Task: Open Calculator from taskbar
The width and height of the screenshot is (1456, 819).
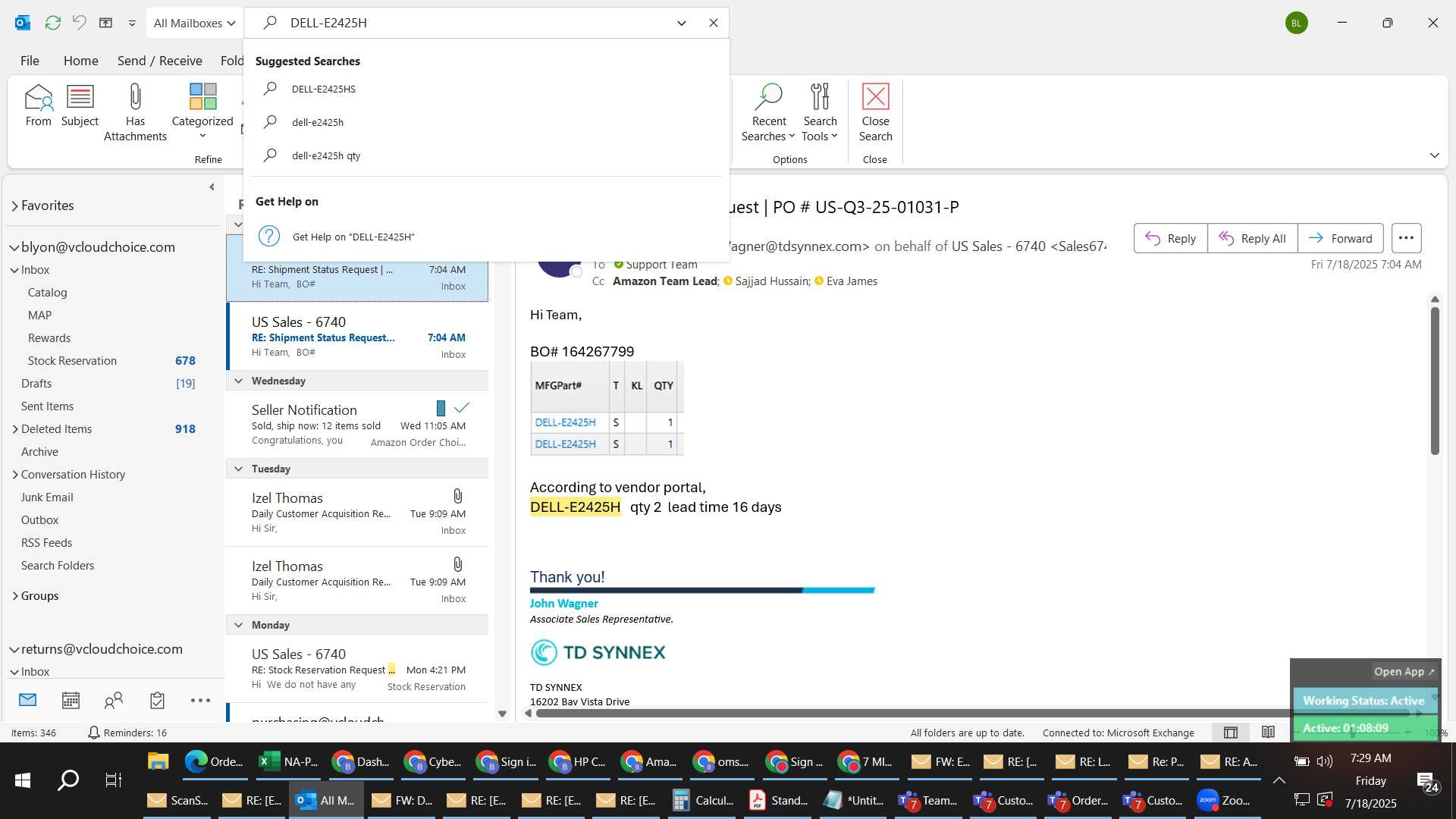Action: pos(704,800)
